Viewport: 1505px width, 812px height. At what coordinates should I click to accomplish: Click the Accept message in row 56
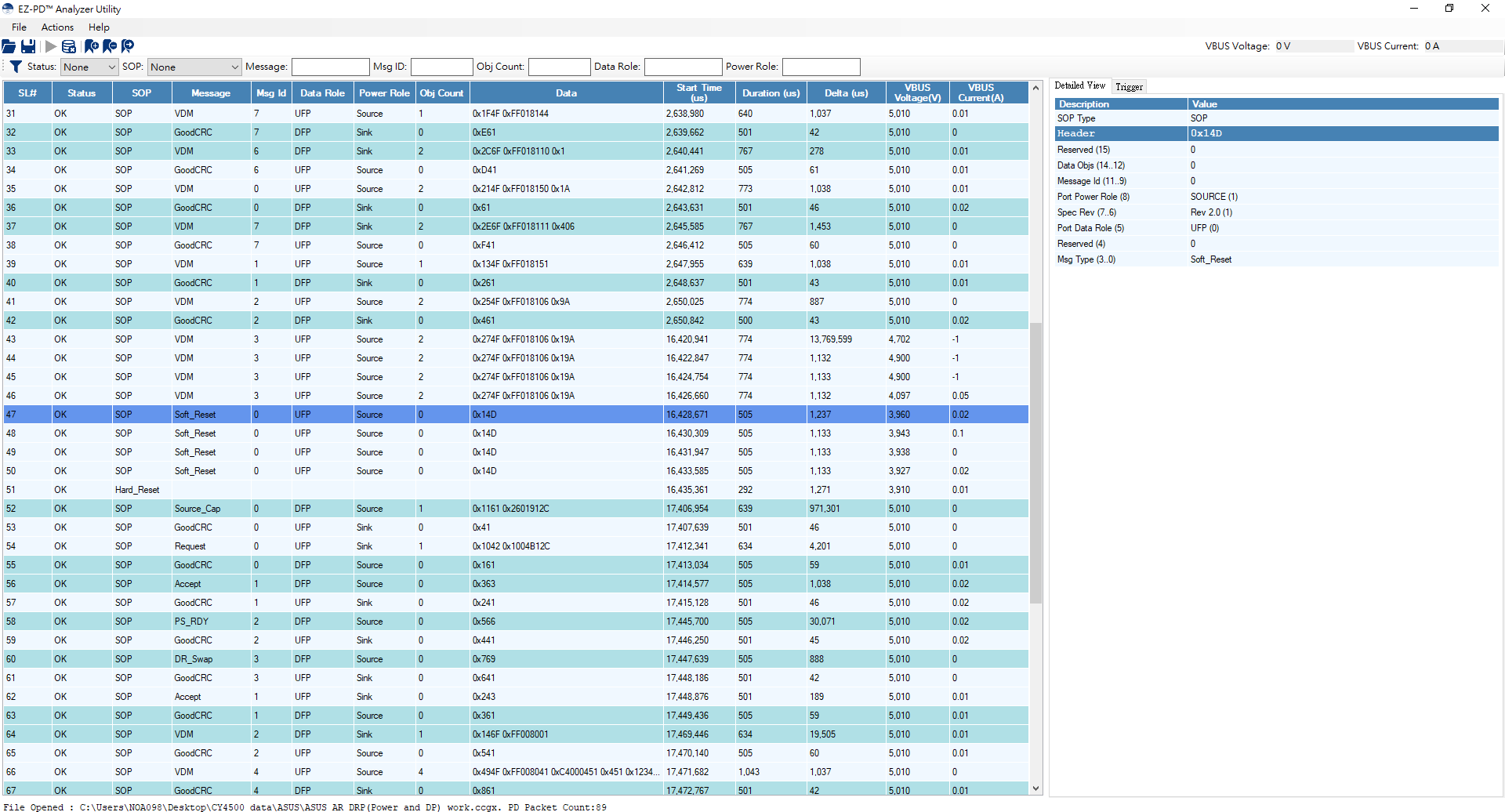coord(187,584)
